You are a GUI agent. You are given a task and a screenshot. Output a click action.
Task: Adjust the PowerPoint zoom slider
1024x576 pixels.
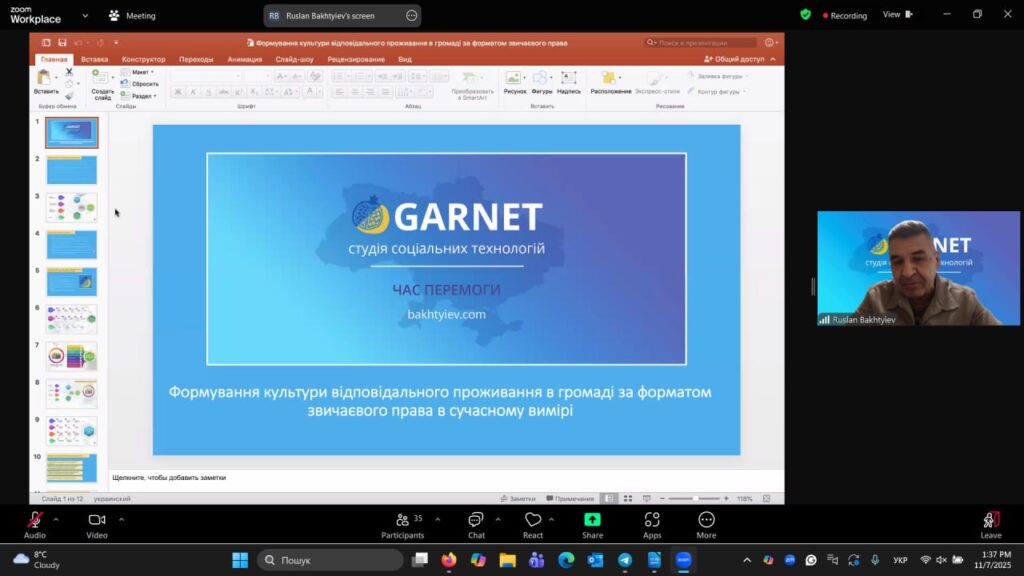695,498
